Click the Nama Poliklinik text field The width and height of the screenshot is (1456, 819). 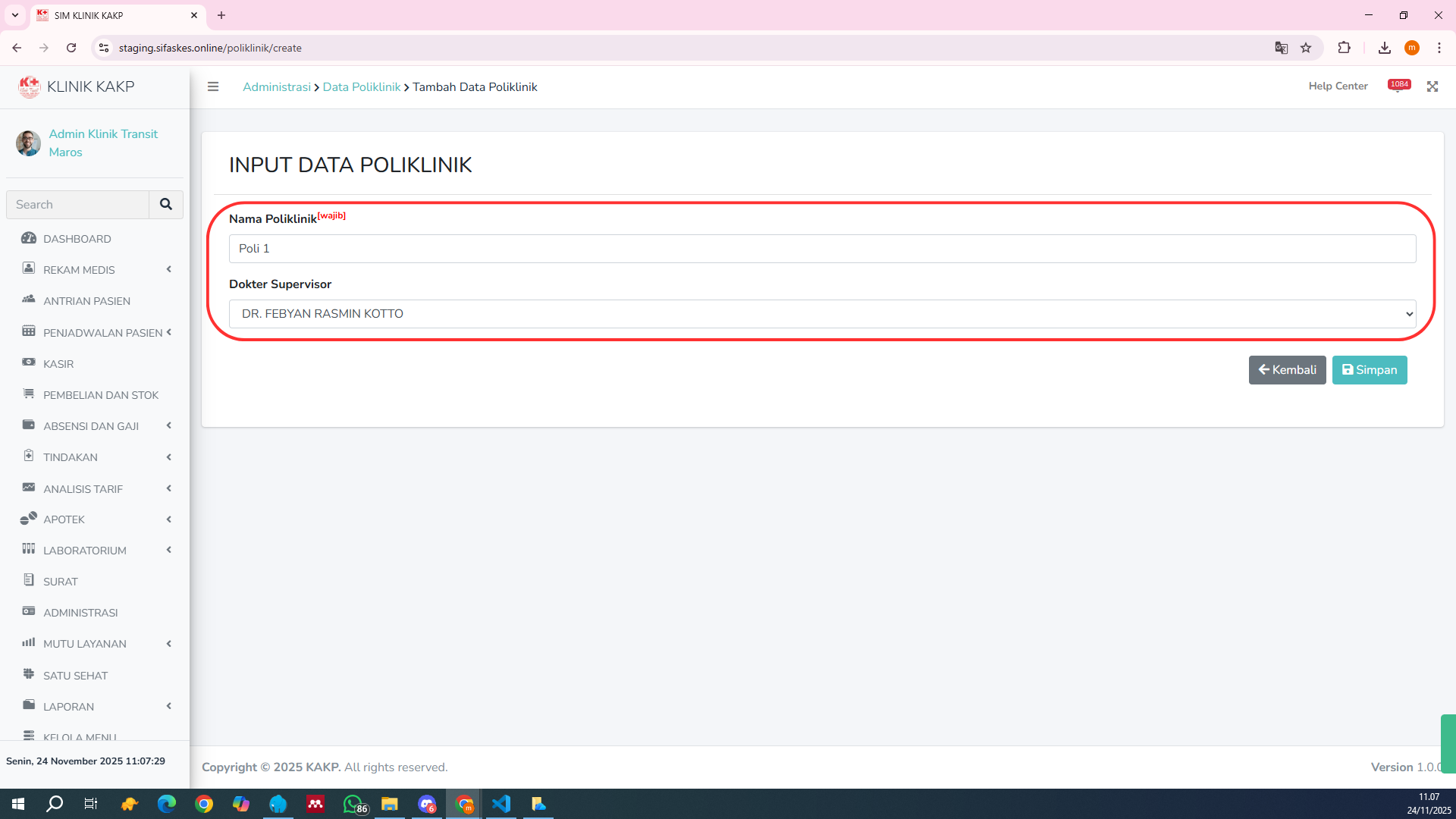click(x=822, y=249)
